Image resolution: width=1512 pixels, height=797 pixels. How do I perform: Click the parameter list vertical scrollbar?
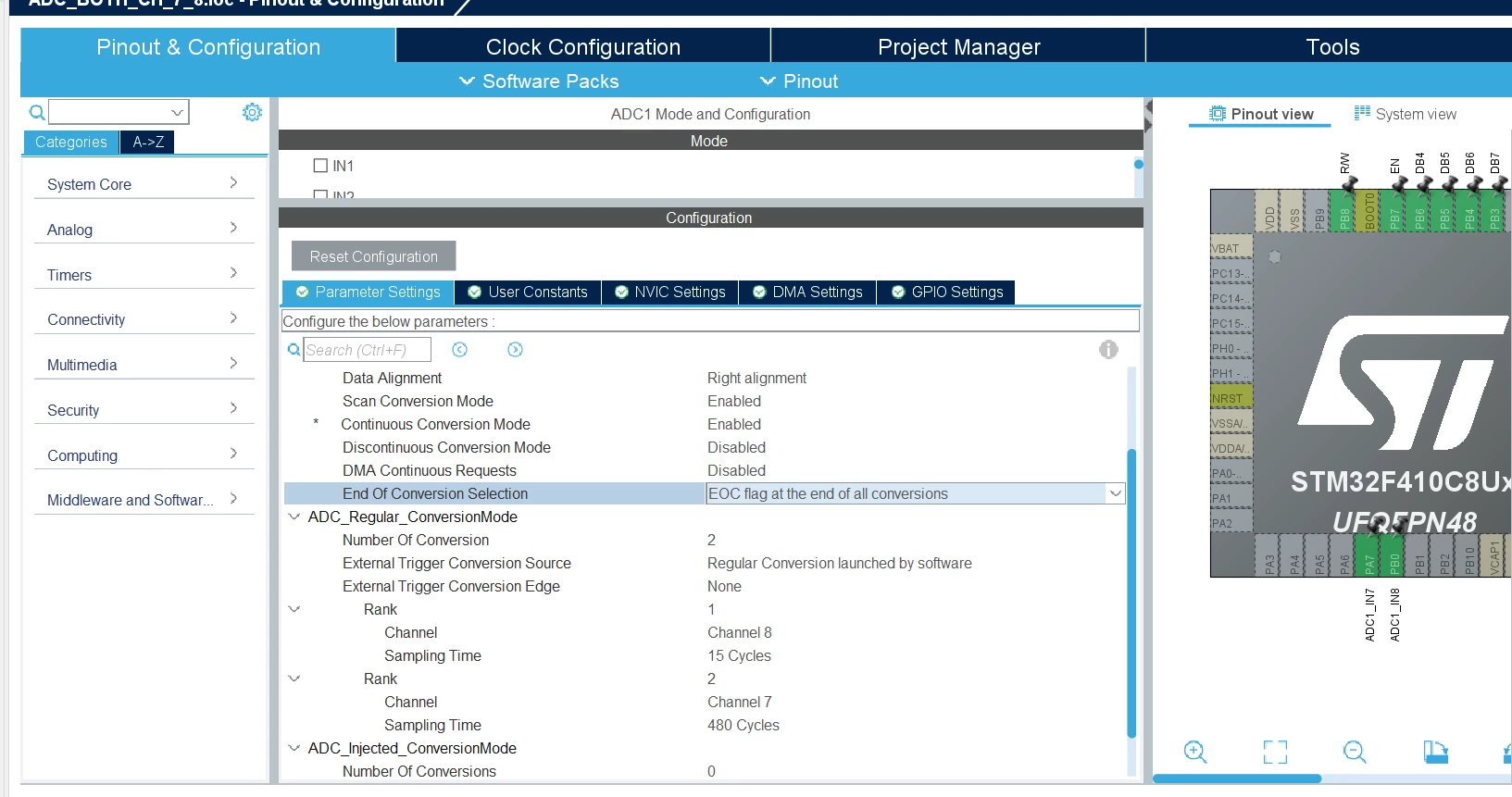1131,592
